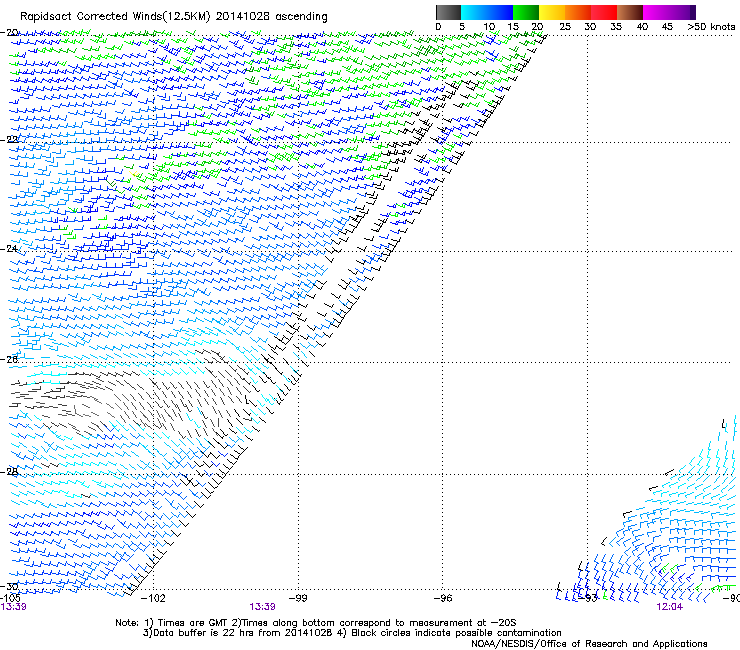The width and height of the screenshot is (740, 650).
Task: Click the '30' legend scale label
Action: point(590,27)
